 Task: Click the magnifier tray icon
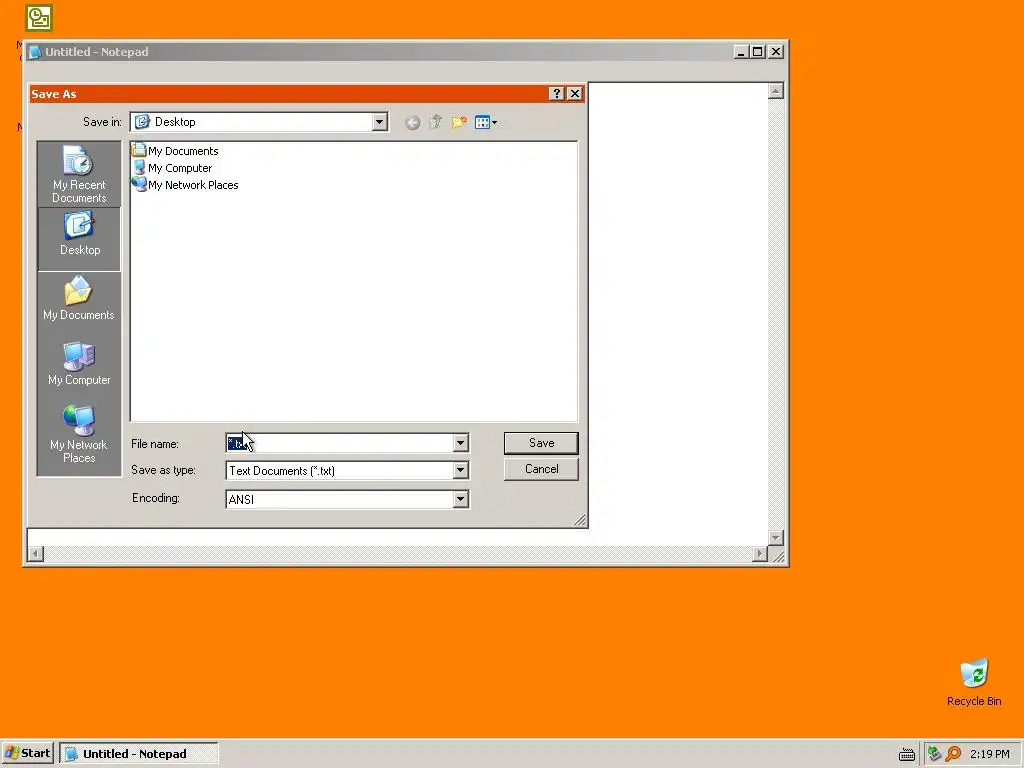pos(953,754)
